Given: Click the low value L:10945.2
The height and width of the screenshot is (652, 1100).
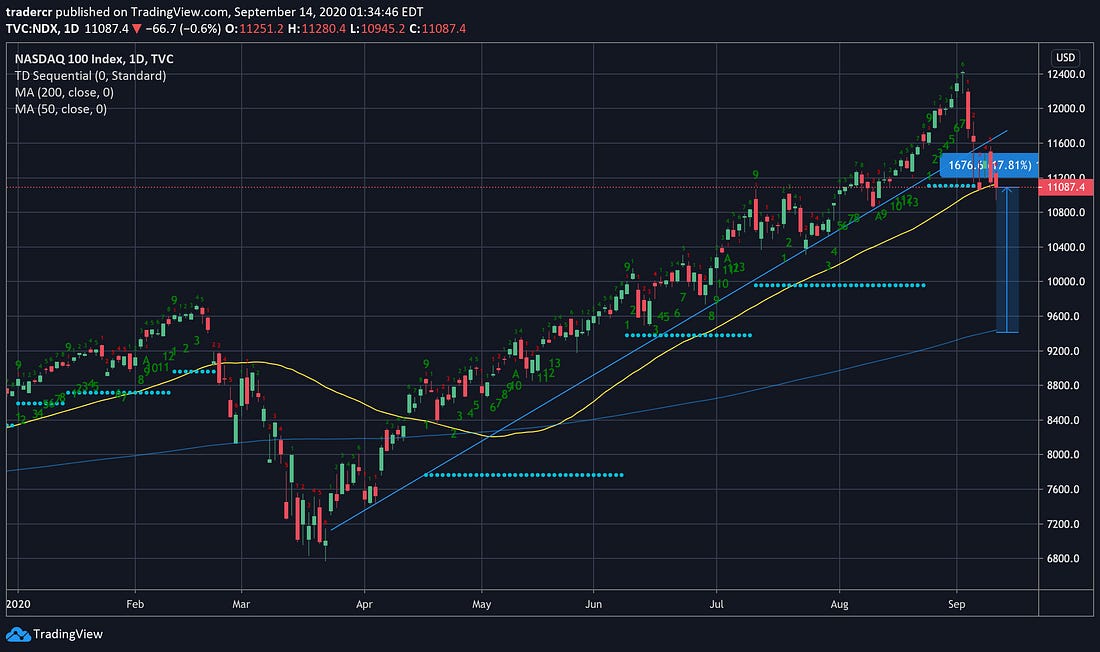Looking at the screenshot, I should tap(377, 29).
